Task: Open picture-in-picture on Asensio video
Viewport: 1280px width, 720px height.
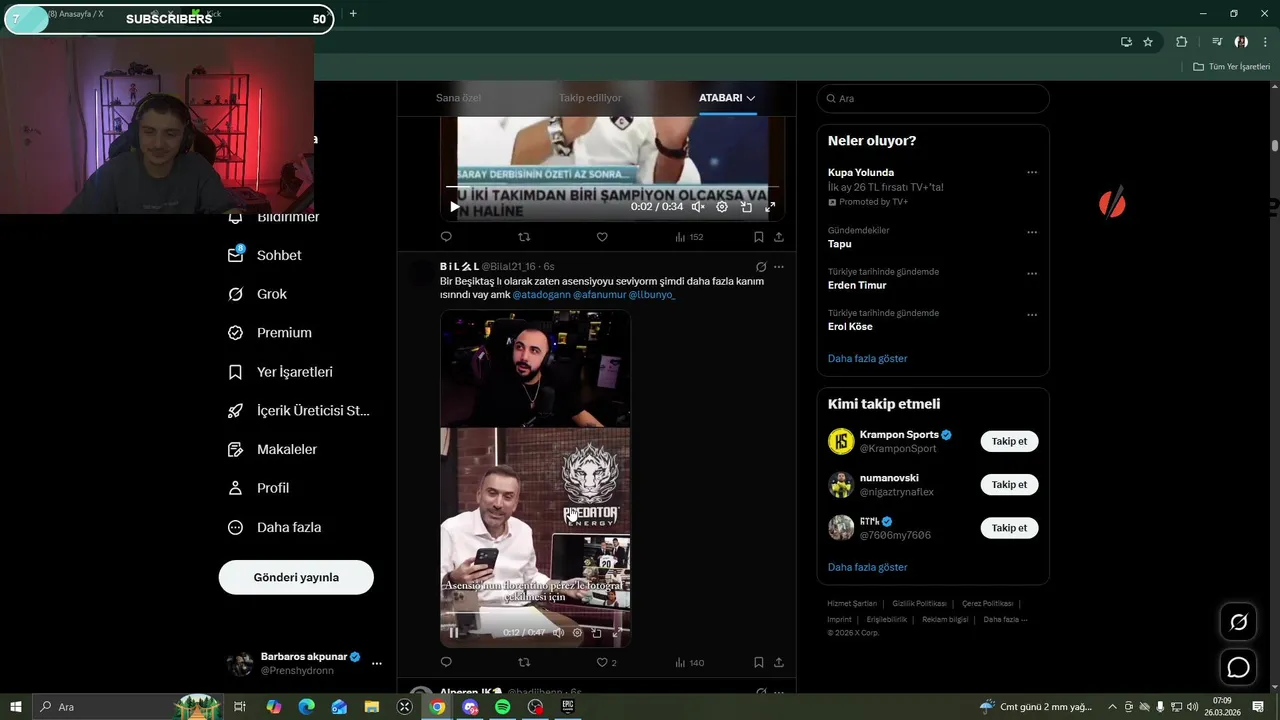Action: pyautogui.click(x=597, y=632)
